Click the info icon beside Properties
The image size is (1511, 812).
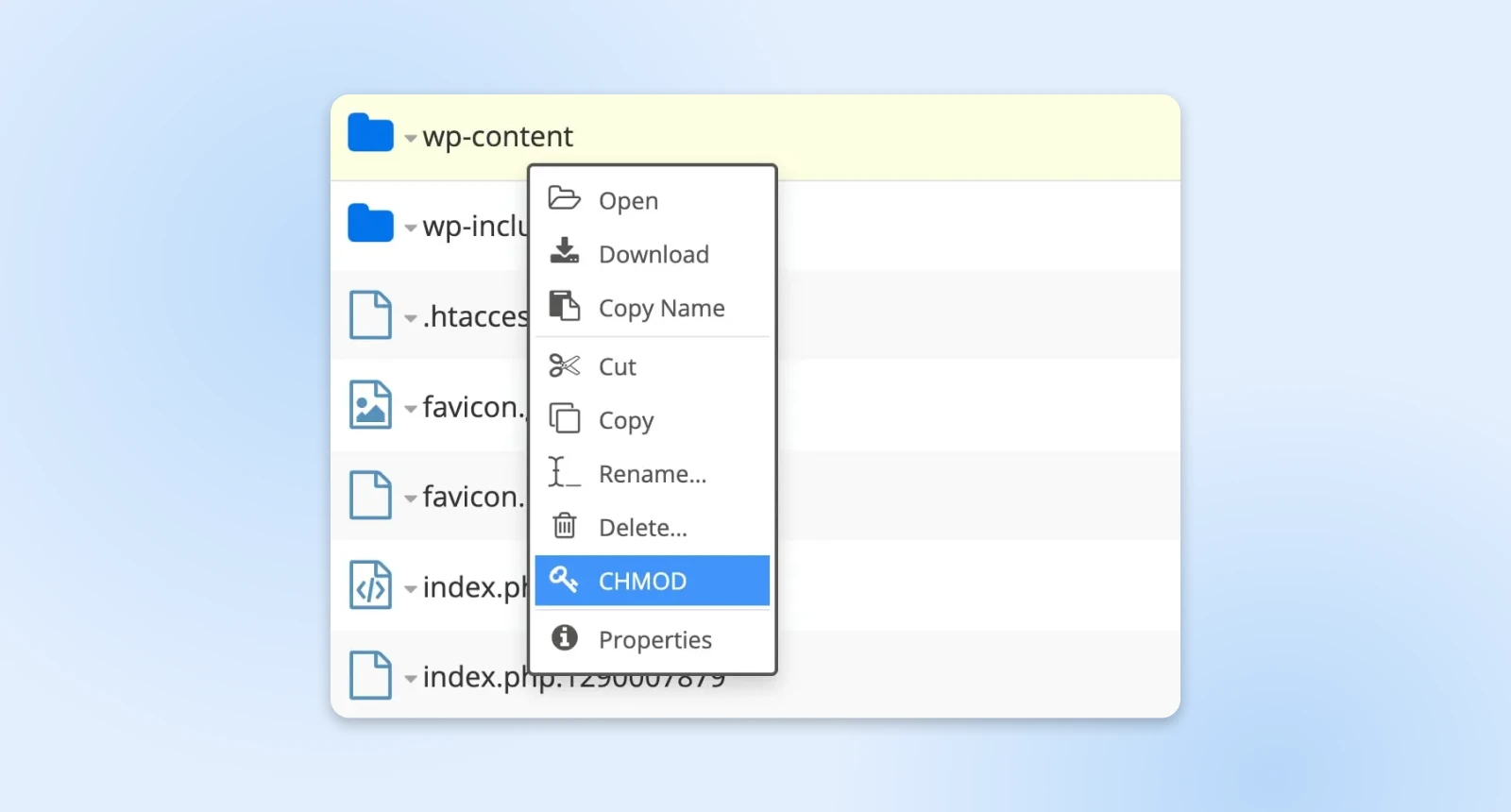(x=565, y=637)
